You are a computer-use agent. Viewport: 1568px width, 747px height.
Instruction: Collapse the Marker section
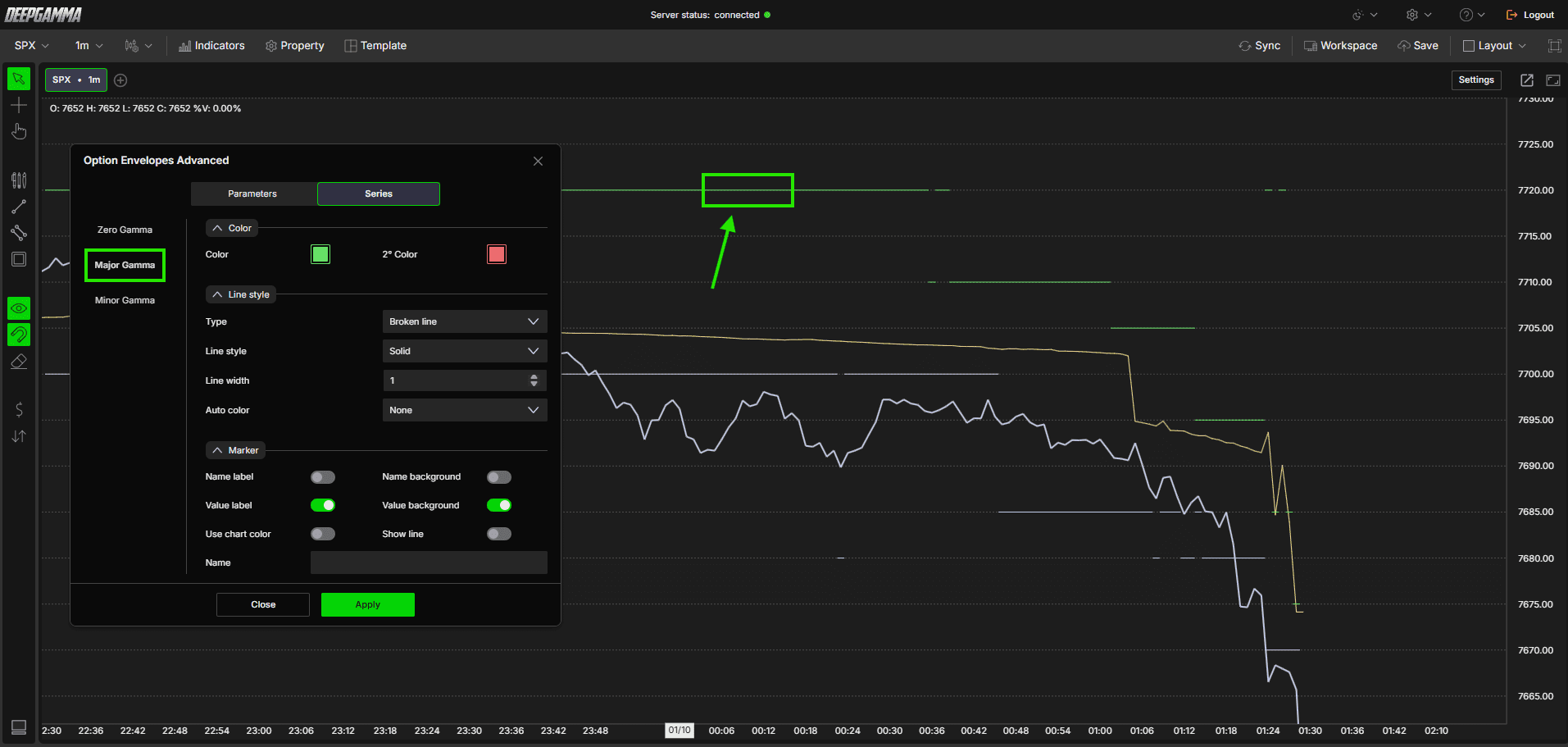pos(235,450)
